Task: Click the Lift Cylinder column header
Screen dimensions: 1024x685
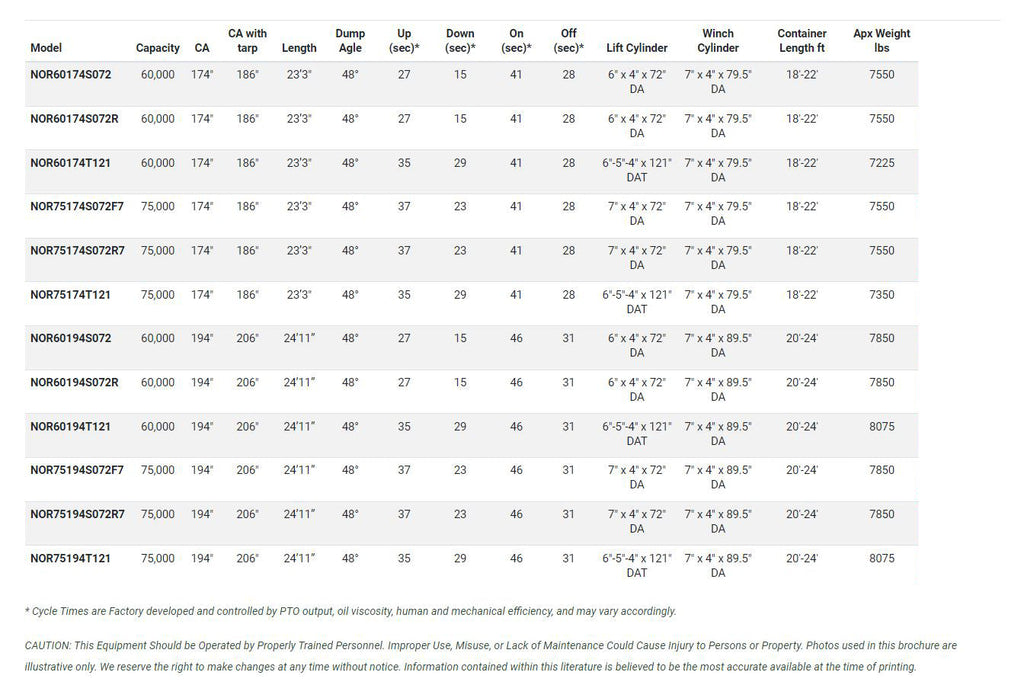Action: click(x=637, y=48)
